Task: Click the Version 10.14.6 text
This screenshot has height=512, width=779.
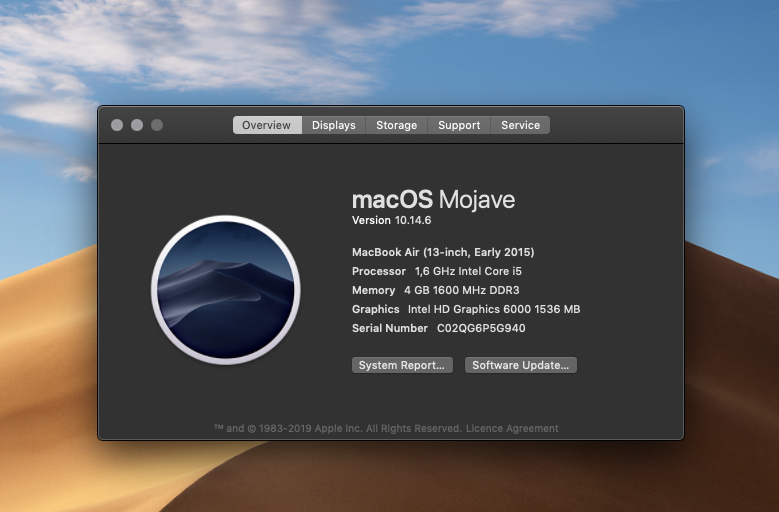Action: [x=391, y=220]
